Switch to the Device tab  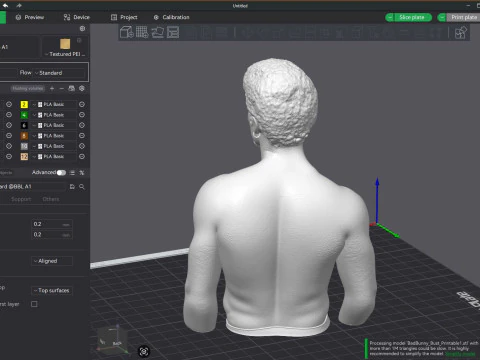[x=77, y=17]
